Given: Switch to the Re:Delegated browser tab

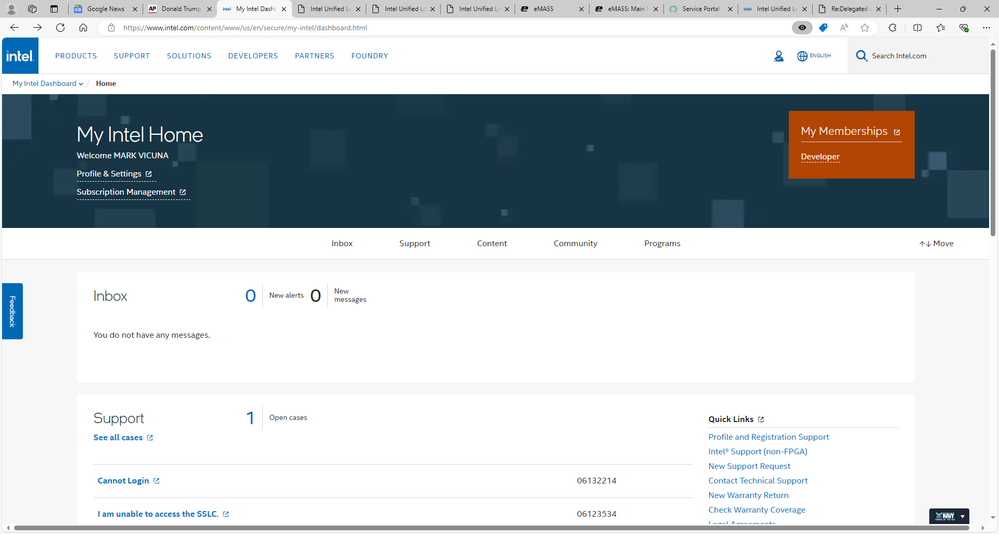Looking at the screenshot, I should click(849, 9).
